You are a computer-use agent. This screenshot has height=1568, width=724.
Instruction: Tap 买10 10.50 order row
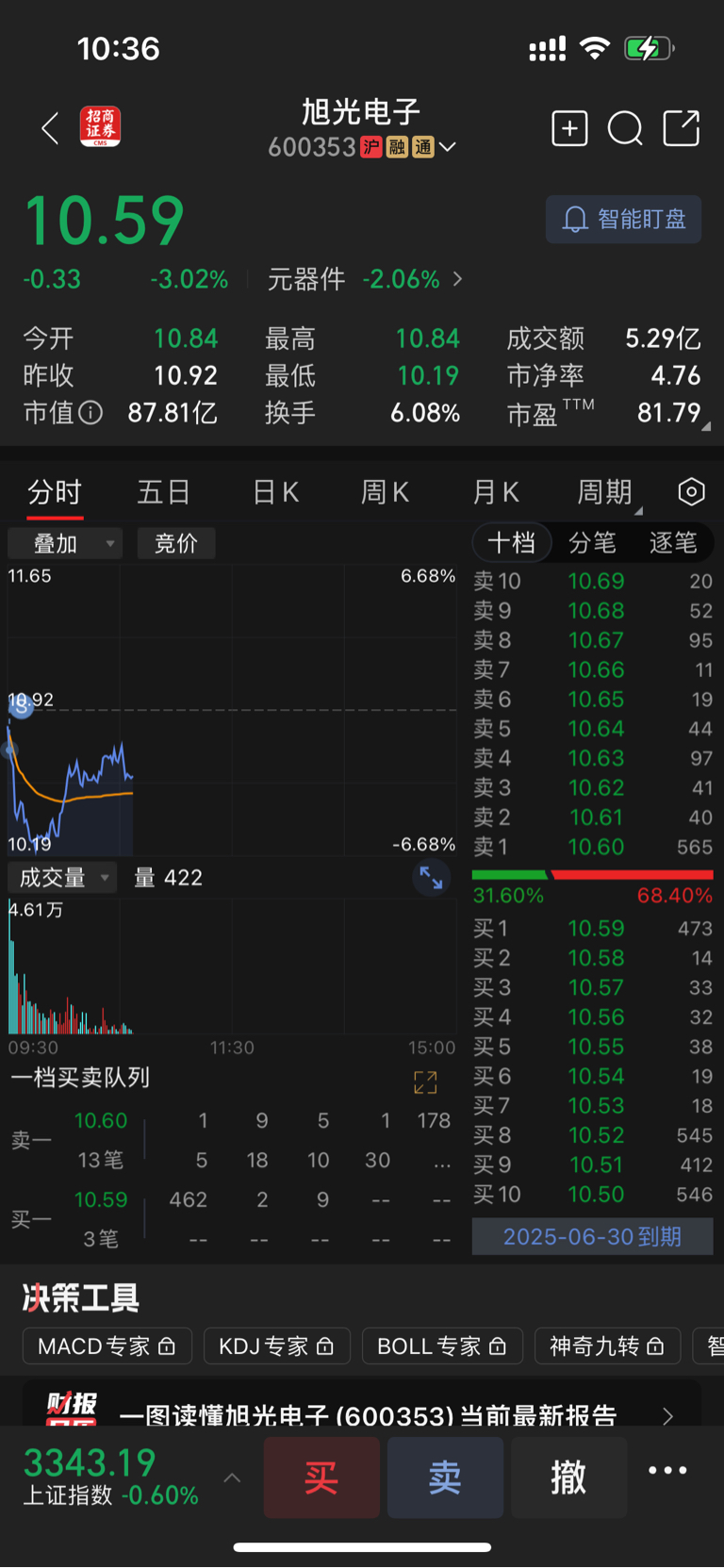pos(592,1194)
